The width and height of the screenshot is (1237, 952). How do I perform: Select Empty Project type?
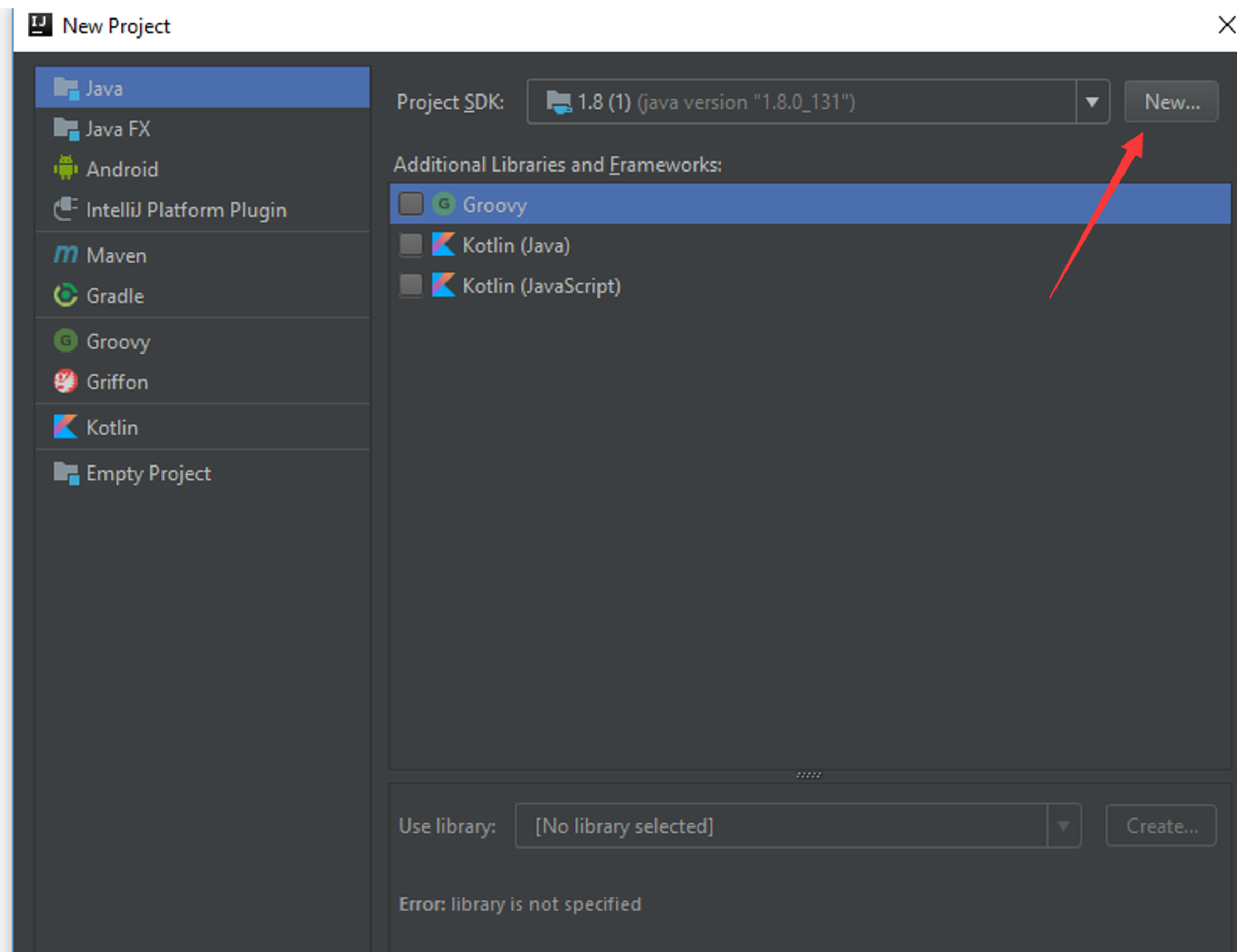pyautogui.click(x=203, y=473)
